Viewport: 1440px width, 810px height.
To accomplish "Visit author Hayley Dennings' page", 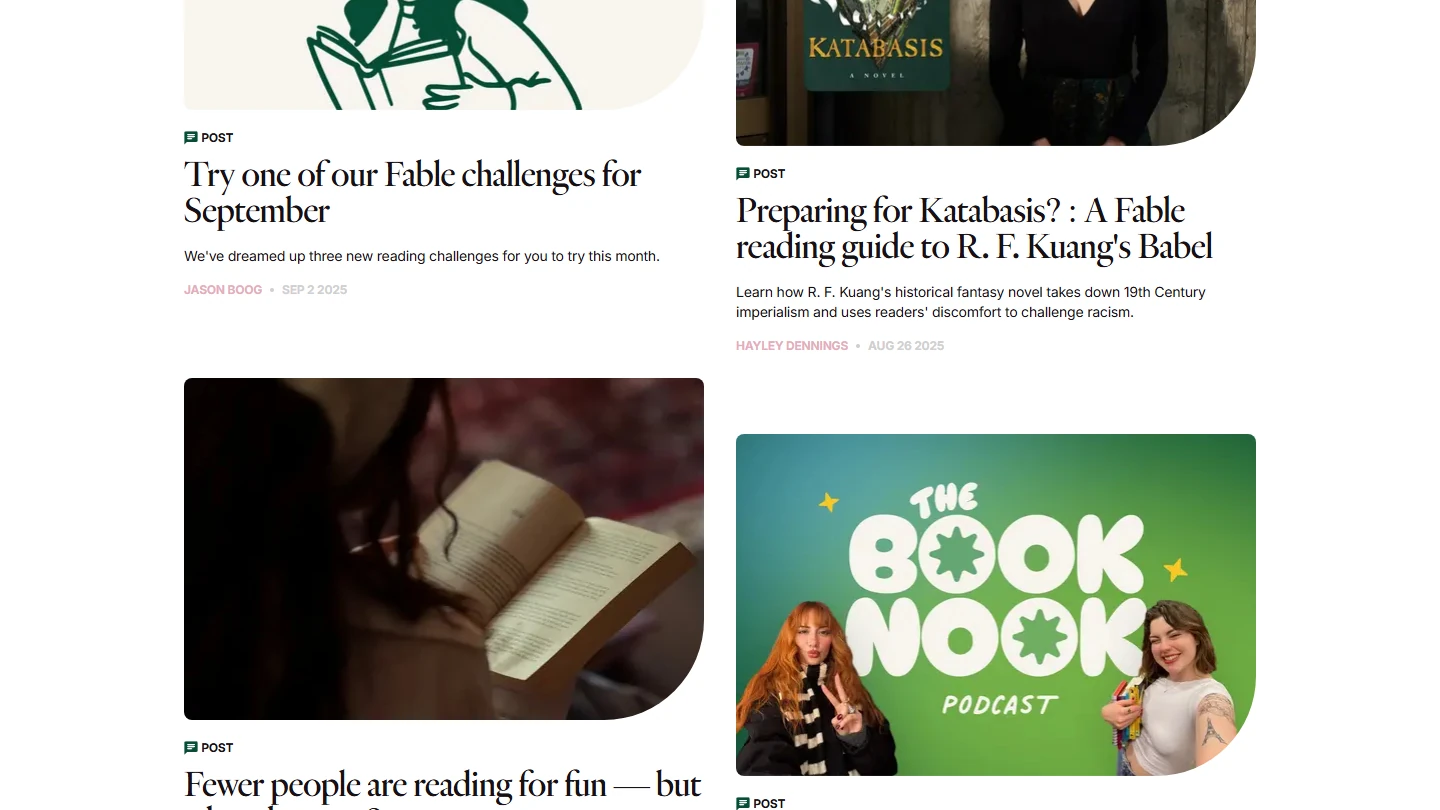I will [x=792, y=346].
